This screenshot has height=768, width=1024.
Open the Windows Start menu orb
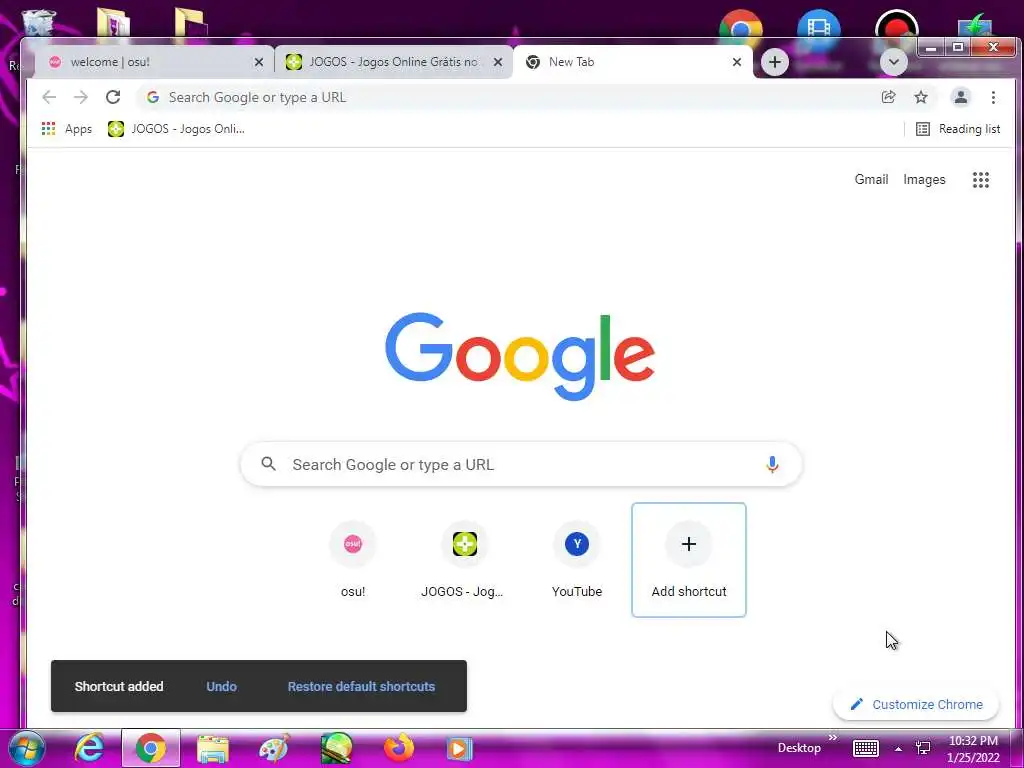(x=26, y=748)
